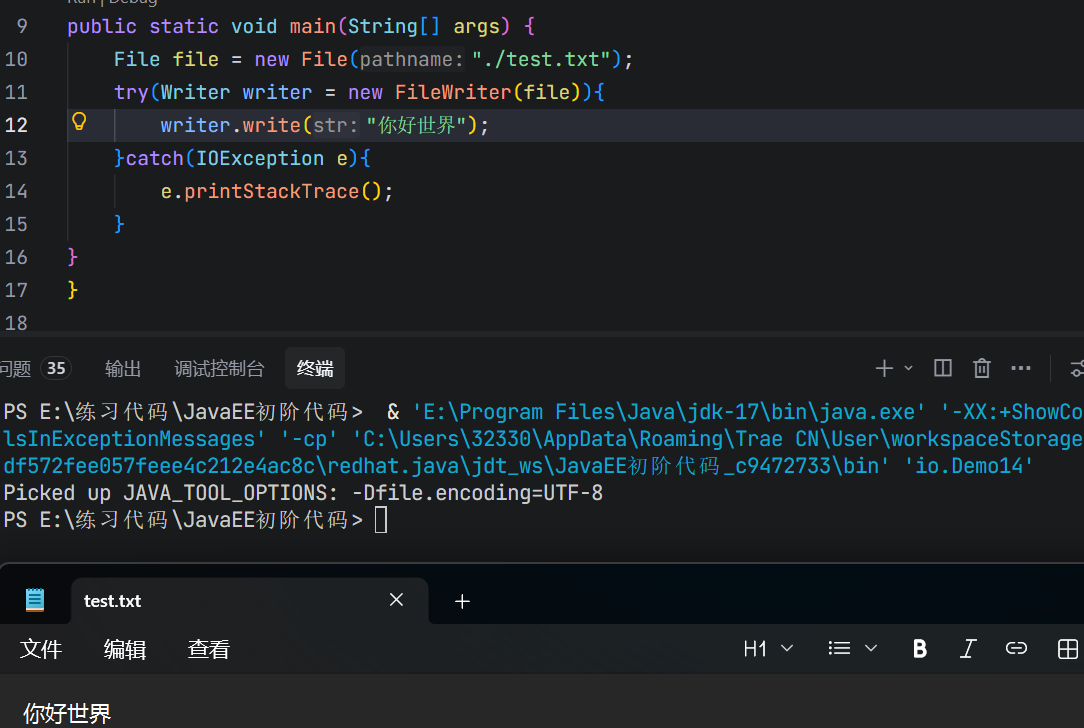Click the new terminal plus icon
Viewport: 1084px width, 728px height.
(x=884, y=368)
